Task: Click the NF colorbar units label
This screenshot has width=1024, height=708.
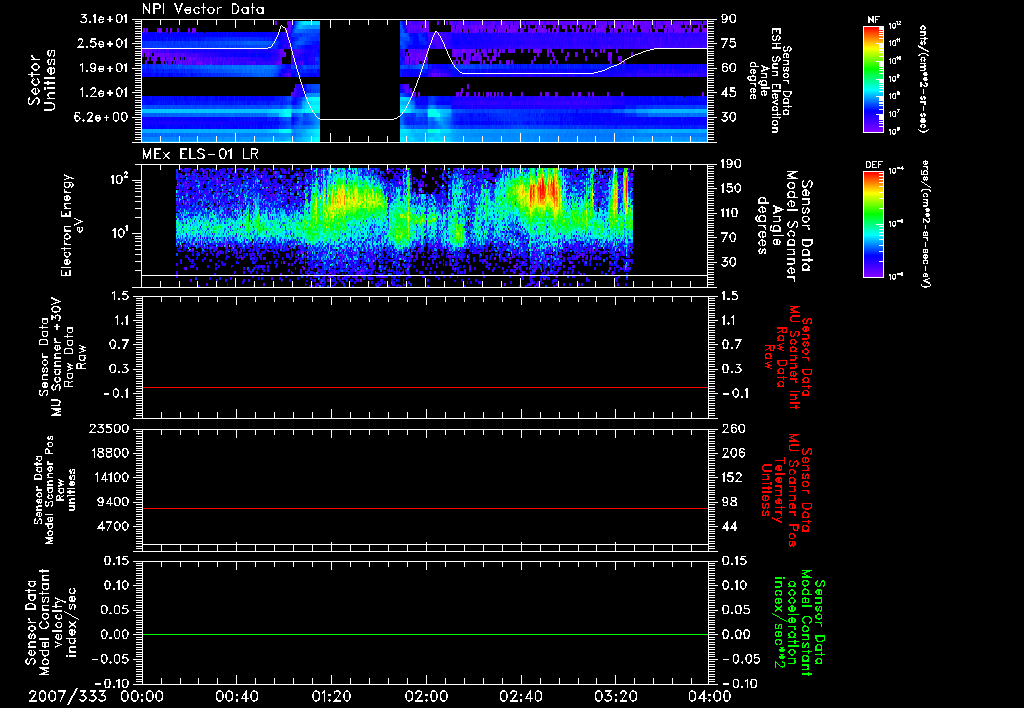Action: [923, 79]
